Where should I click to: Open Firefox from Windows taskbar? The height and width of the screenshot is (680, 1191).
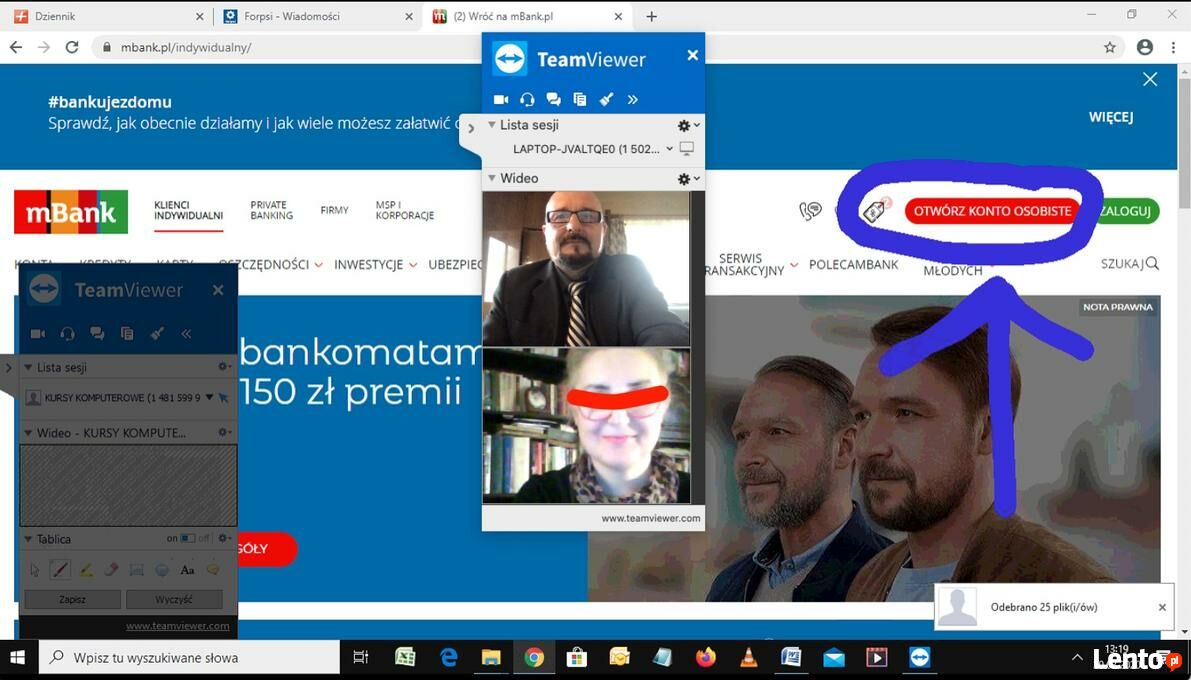click(x=706, y=657)
